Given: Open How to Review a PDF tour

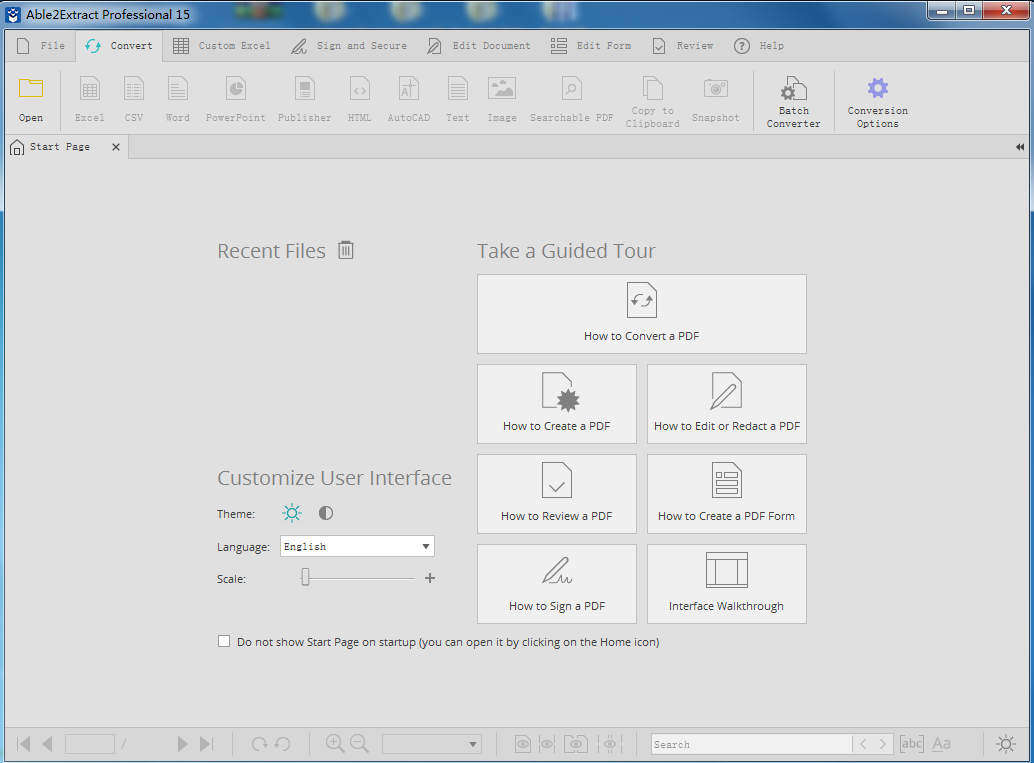Looking at the screenshot, I should 557,494.
